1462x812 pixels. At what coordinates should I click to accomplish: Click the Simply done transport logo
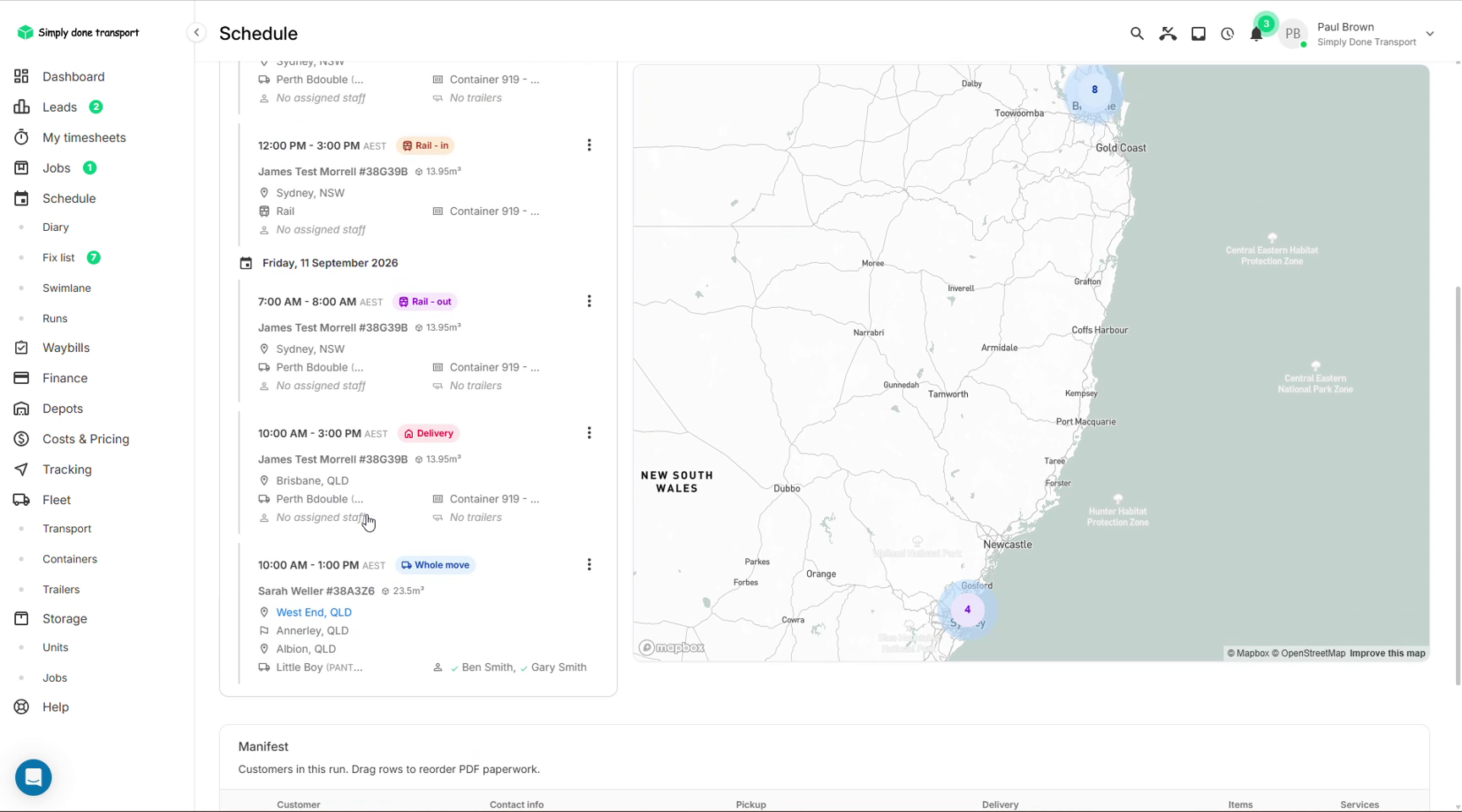[x=78, y=32]
